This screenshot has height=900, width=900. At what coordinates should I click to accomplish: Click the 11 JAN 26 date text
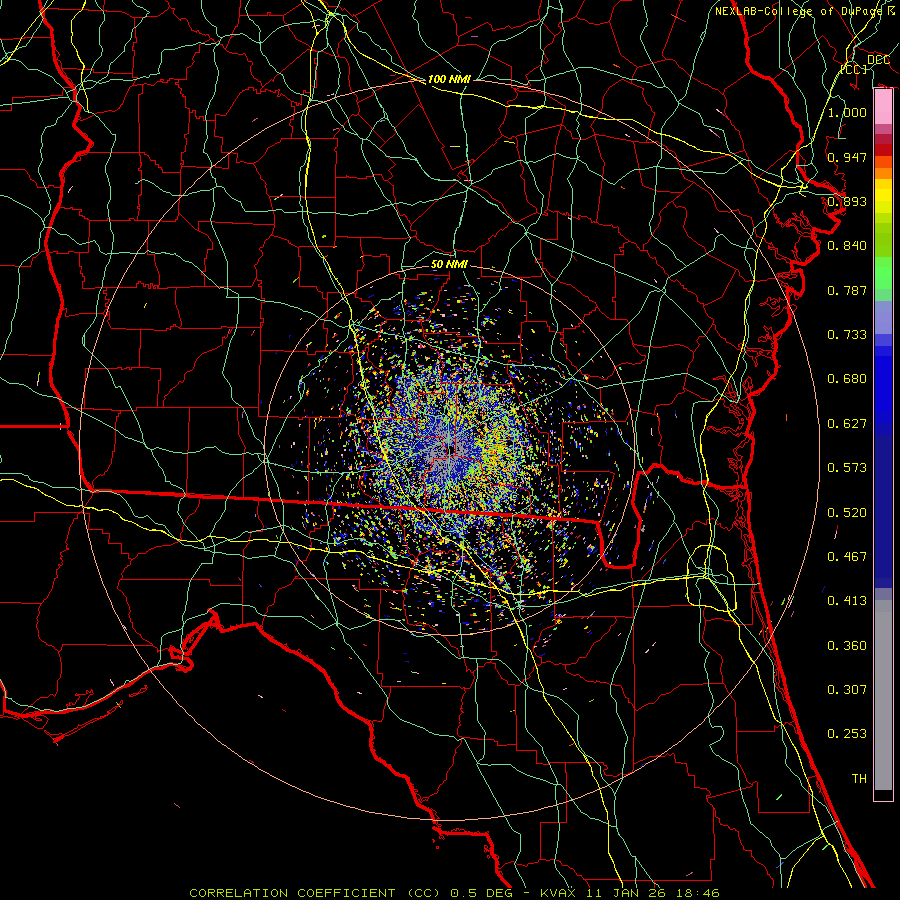tap(626, 893)
